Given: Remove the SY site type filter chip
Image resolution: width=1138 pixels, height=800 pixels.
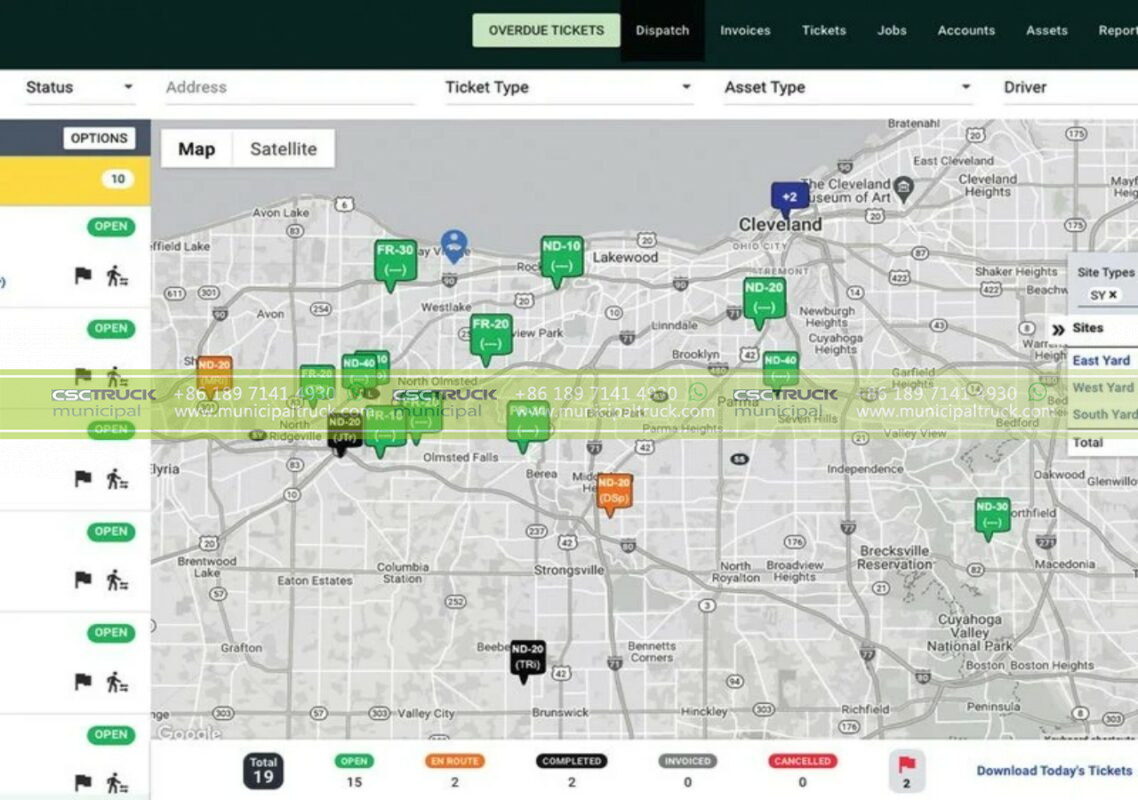Looking at the screenshot, I should pyautogui.click(x=1113, y=295).
